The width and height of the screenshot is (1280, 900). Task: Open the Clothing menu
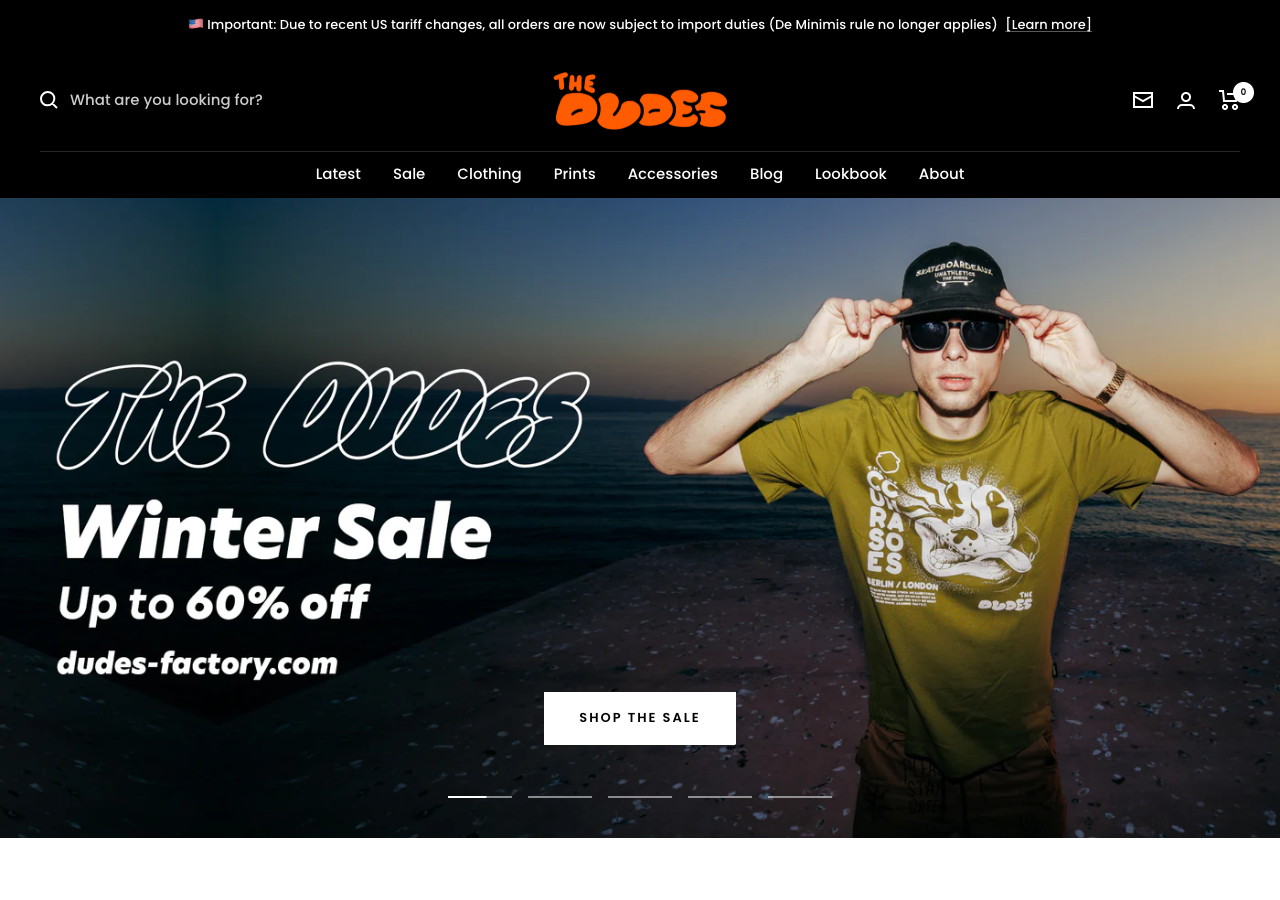(489, 174)
